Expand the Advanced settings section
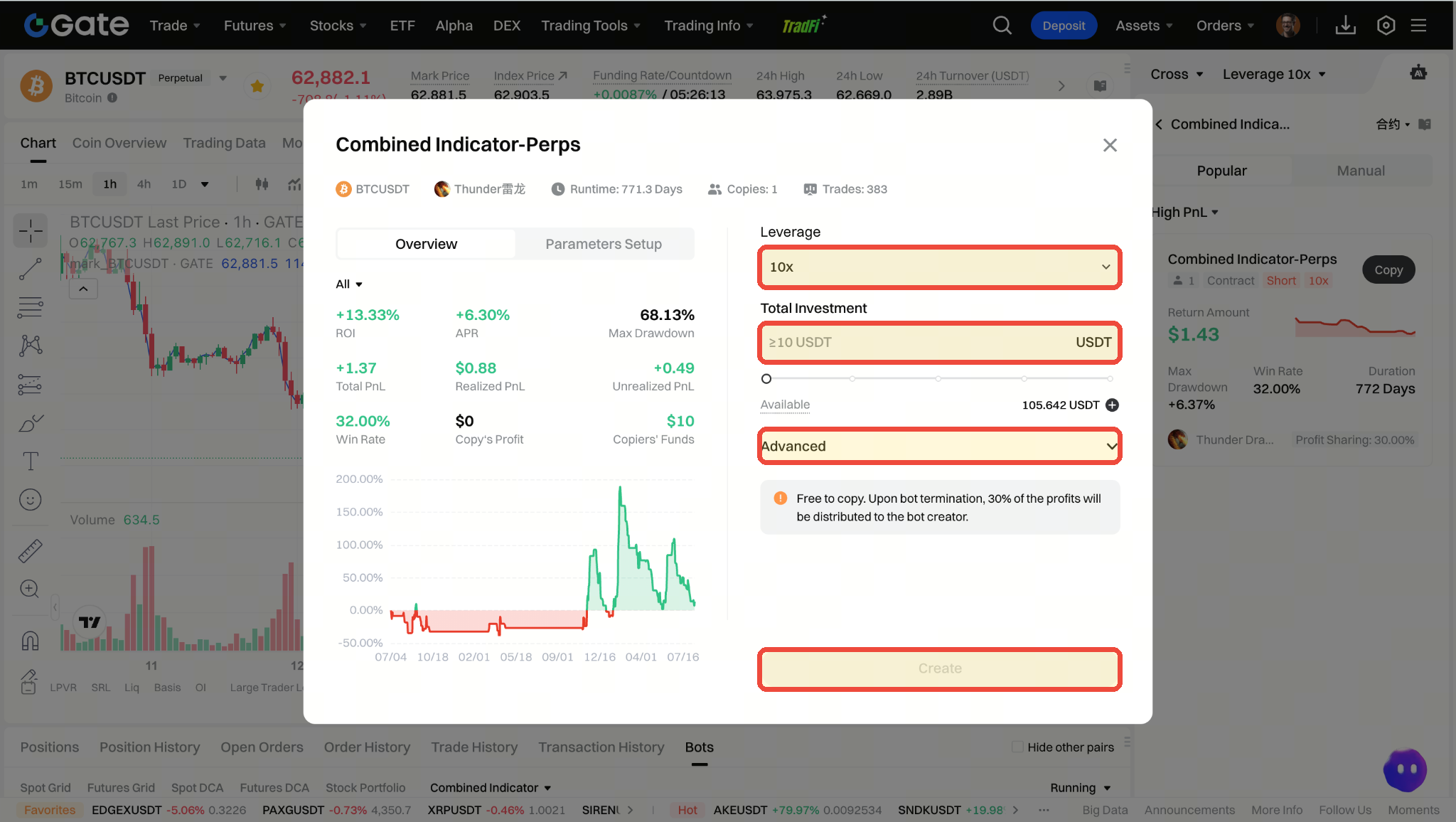1456x822 pixels. [x=939, y=446]
